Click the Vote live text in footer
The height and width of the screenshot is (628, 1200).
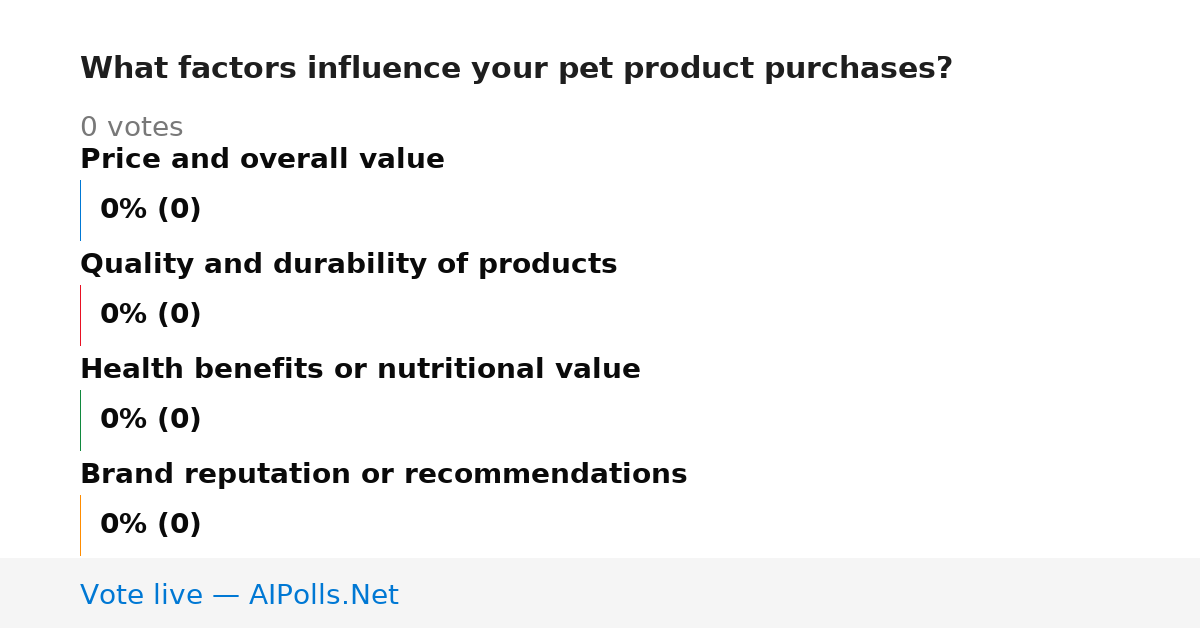tap(141, 596)
